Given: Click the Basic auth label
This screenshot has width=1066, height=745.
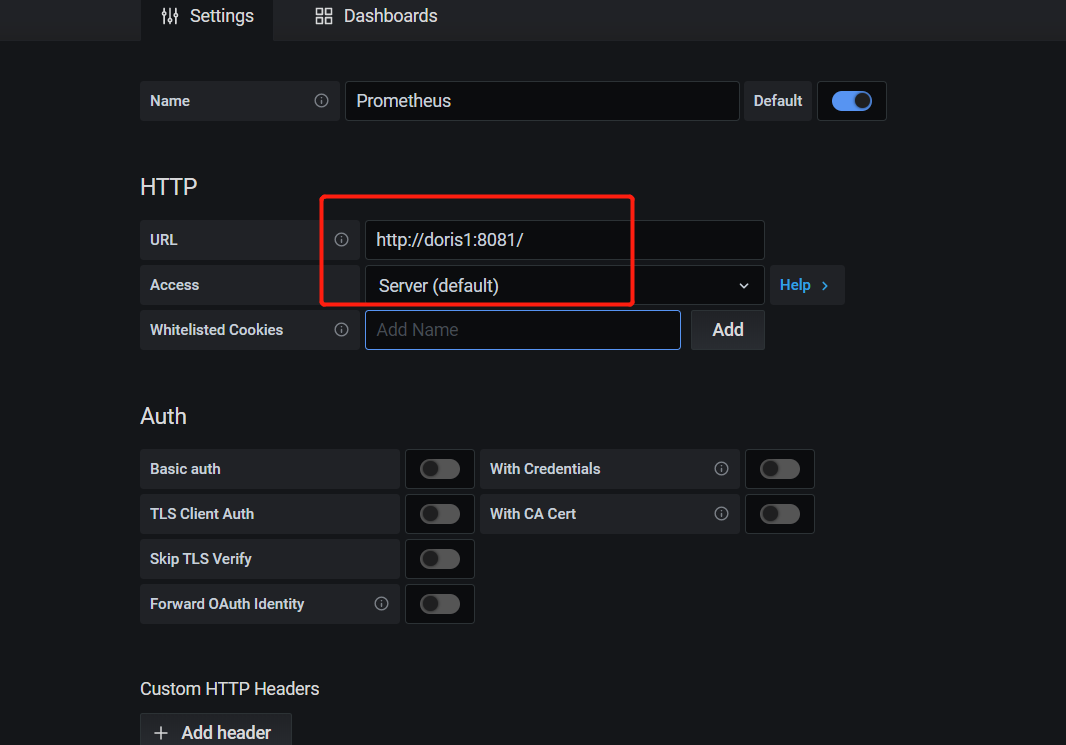Looking at the screenshot, I should click(185, 469).
